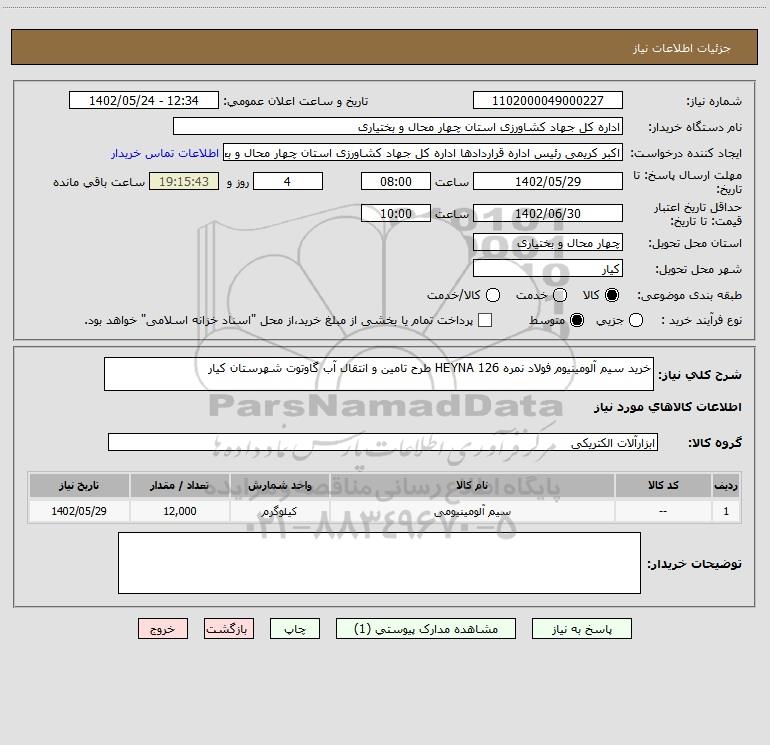Image resolution: width=770 pixels, height=745 pixels.
Task: Click the نام کالا column header
Action: [x=472, y=485]
